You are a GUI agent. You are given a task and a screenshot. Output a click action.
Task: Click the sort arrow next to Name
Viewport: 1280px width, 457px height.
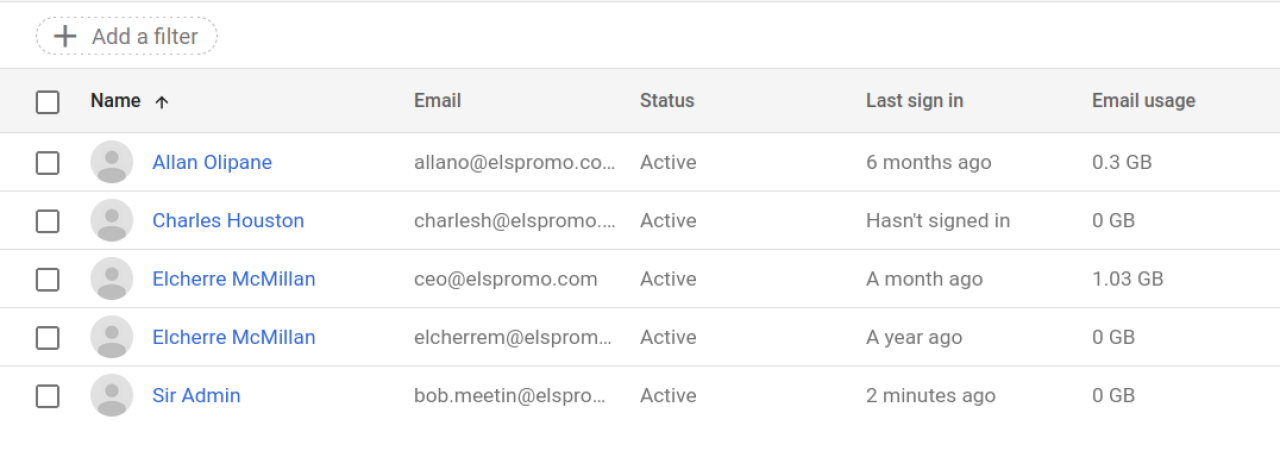tap(162, 102)
